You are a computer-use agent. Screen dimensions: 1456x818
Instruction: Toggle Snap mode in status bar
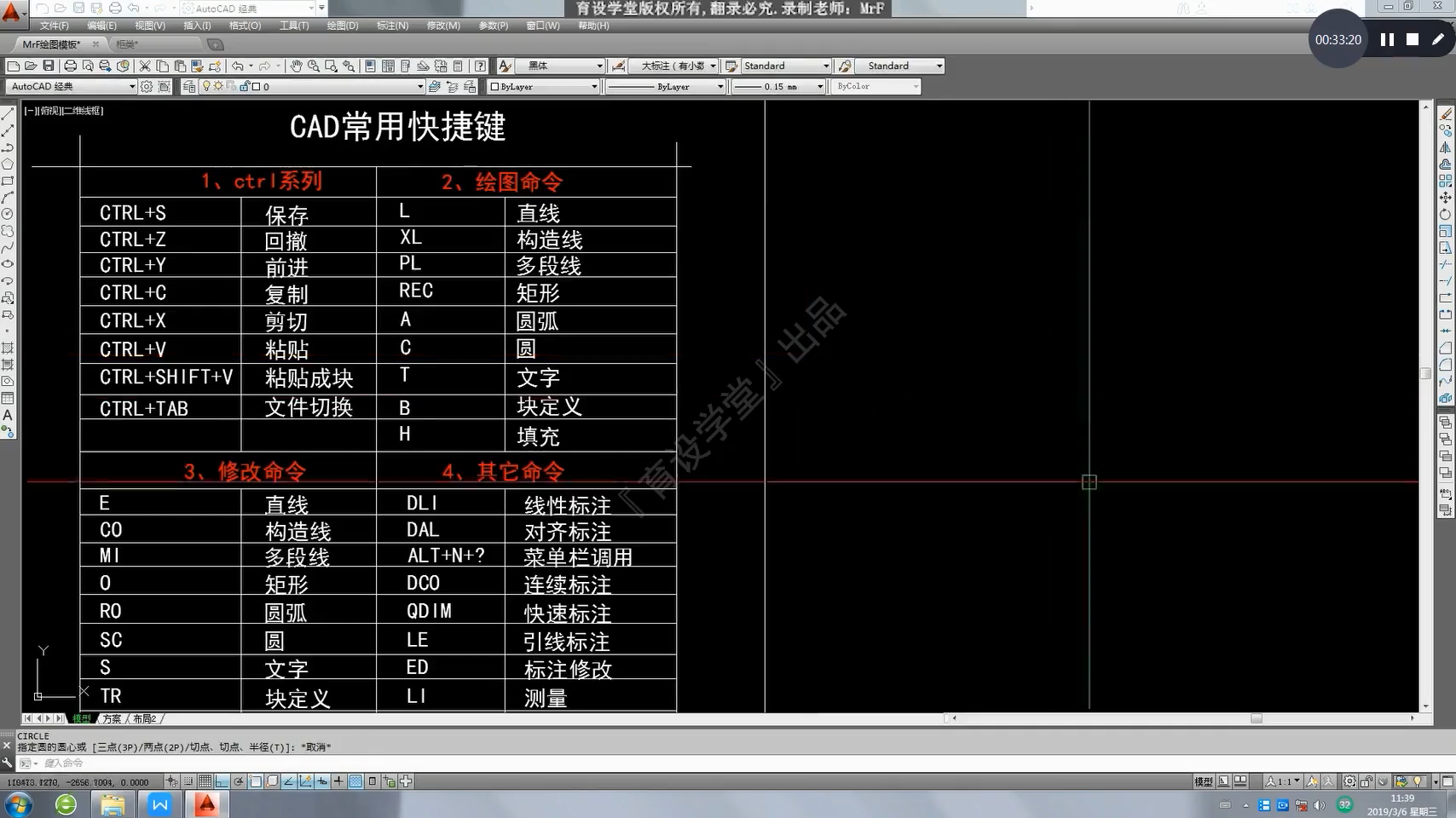(x=188, y=781)
